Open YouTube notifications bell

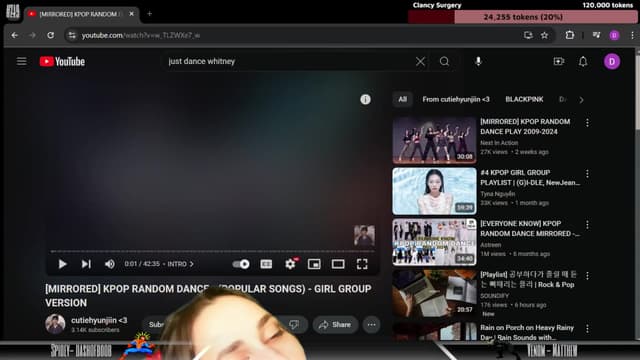coord(583,62)
